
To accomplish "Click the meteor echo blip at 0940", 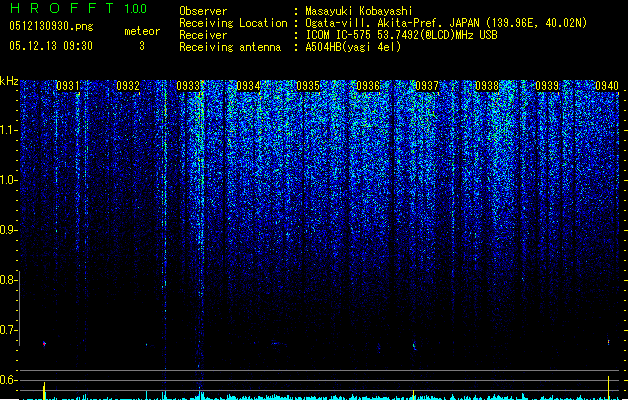I will [x=609, y=342].
